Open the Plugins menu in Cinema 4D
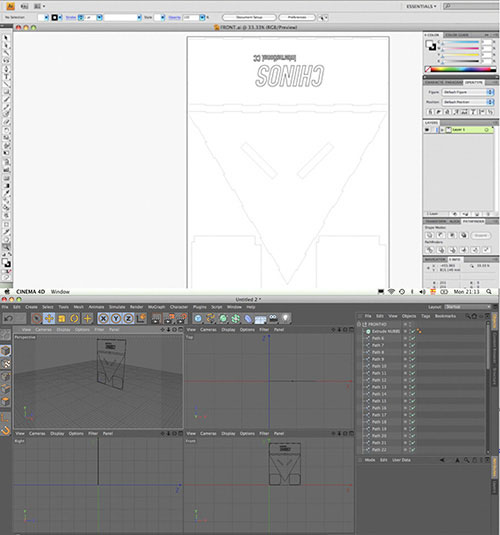Screen dimensions: 500x535 [x=200, y=307]
